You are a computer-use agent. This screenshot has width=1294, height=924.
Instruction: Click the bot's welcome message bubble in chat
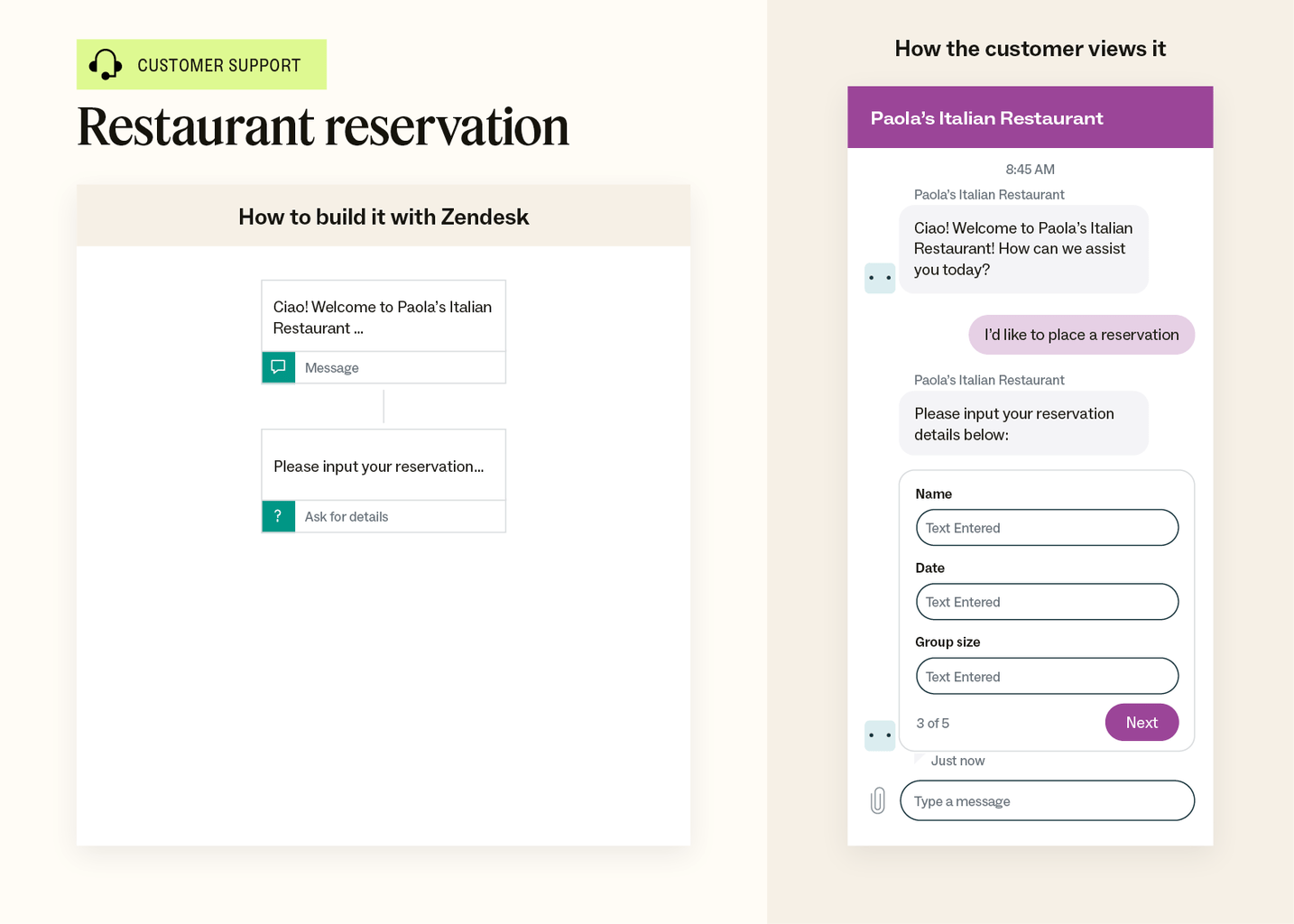[1023, 249]
